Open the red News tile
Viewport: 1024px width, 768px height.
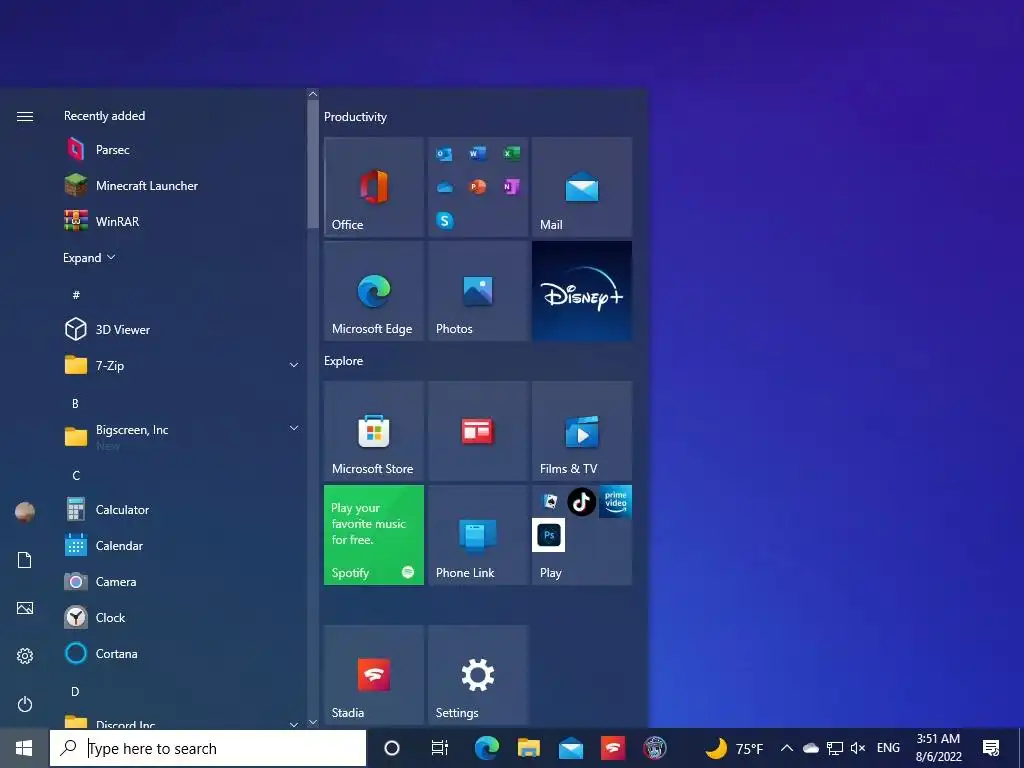click(478, 431)
